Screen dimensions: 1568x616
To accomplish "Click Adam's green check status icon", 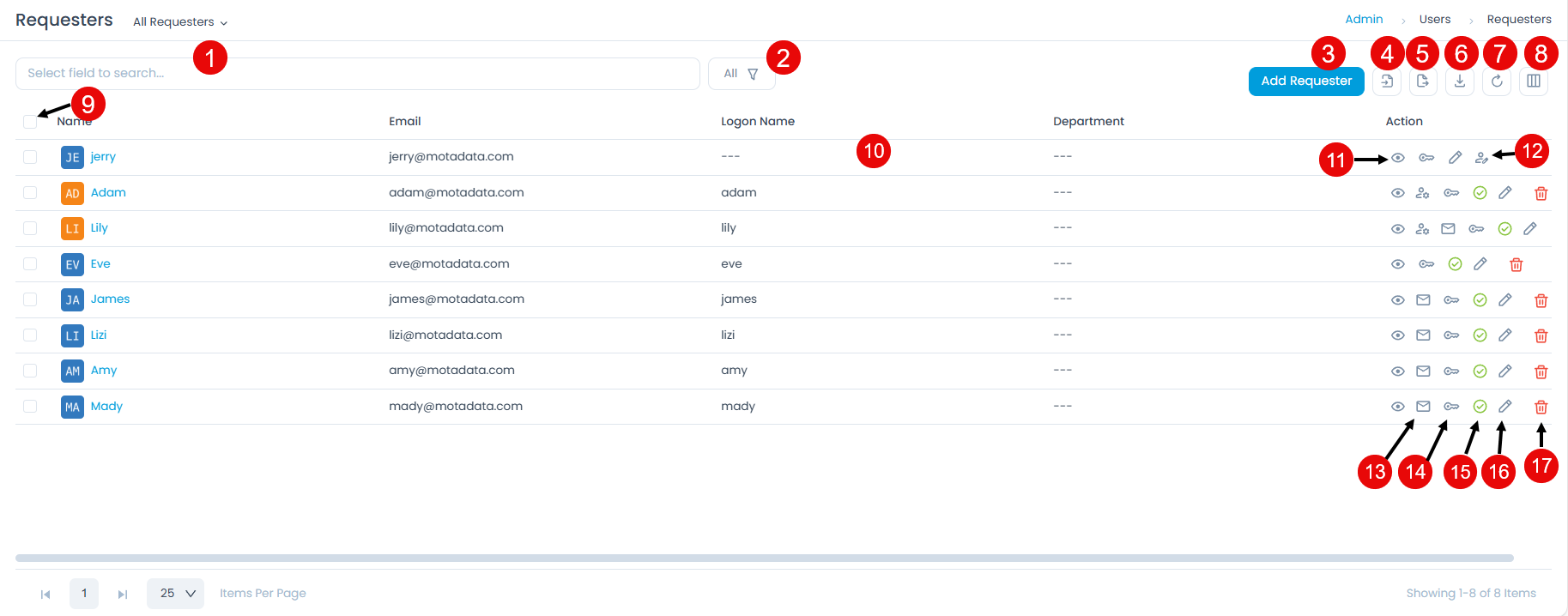I will point(1480,193).
